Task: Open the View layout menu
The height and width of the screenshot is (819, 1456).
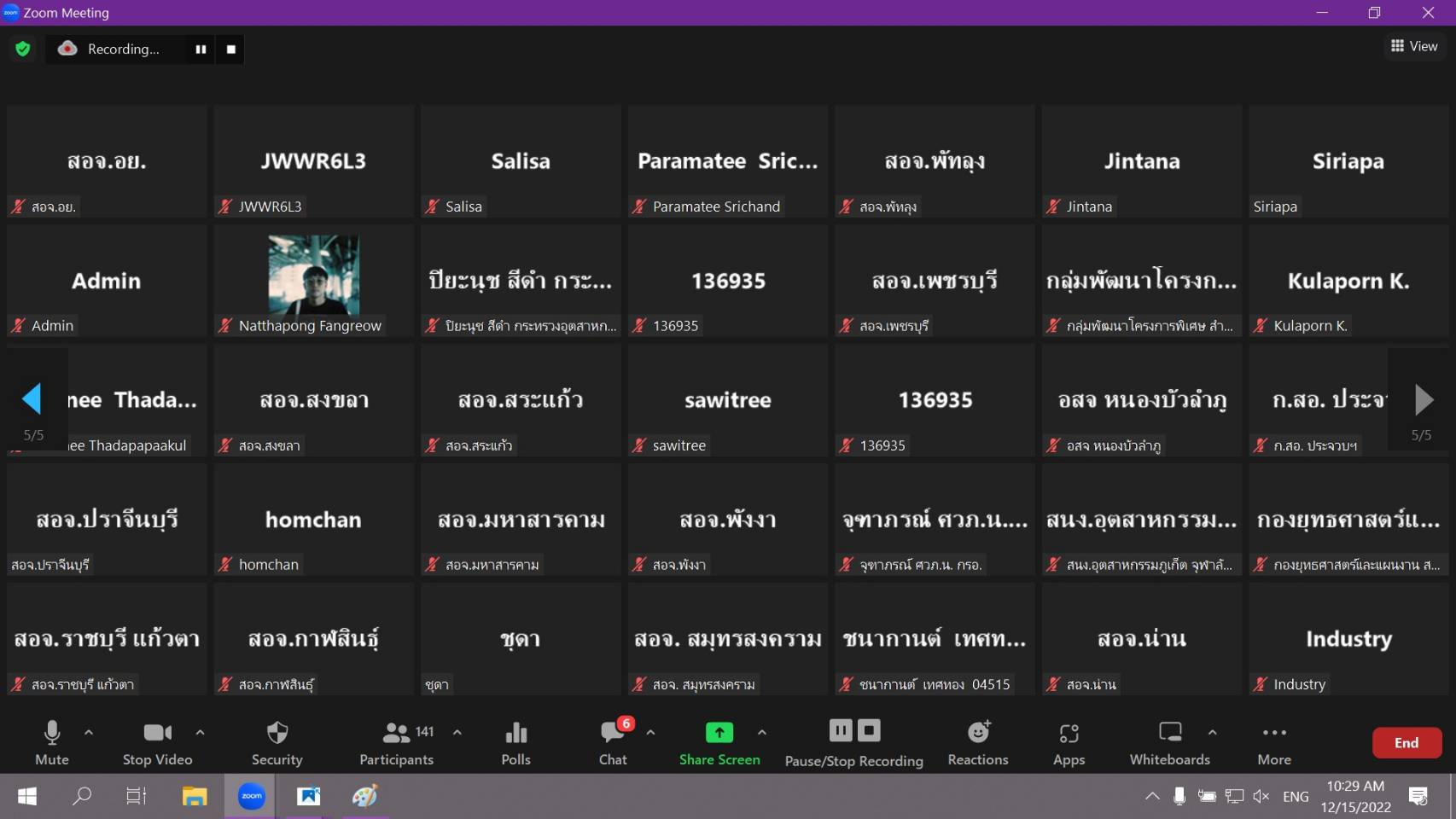Action: pyautogui.click(x=1413, y=46)
